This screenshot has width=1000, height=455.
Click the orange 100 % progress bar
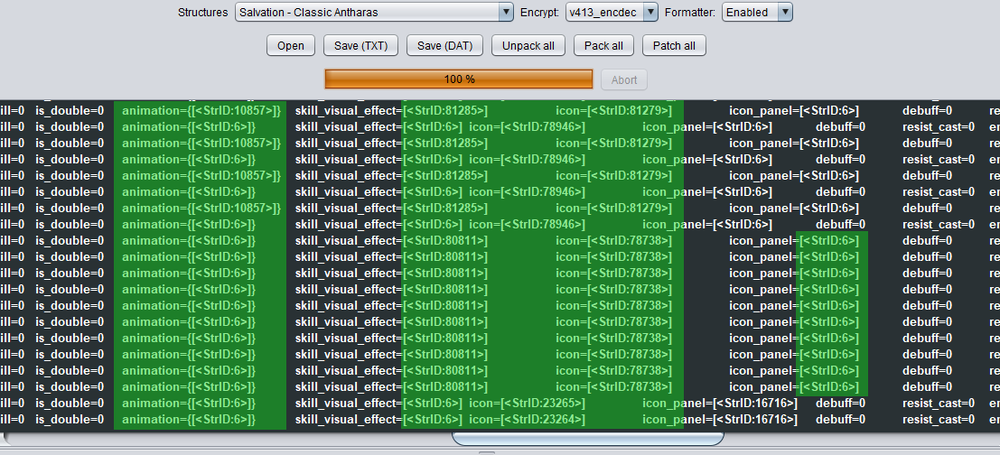pyautogui.click(x=458, y=79)
